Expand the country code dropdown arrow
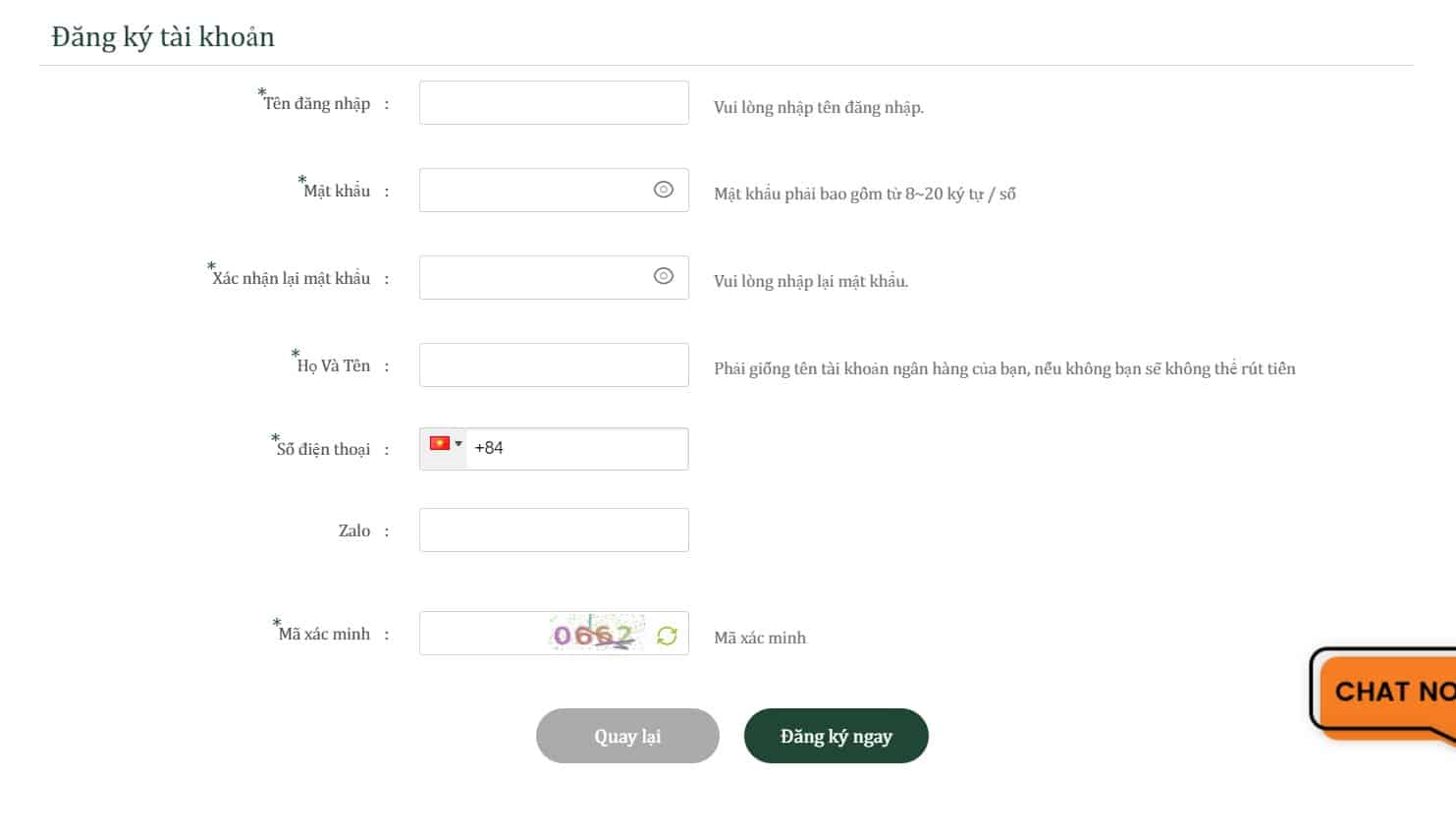The image size is (1456, 836). point(458,443)
